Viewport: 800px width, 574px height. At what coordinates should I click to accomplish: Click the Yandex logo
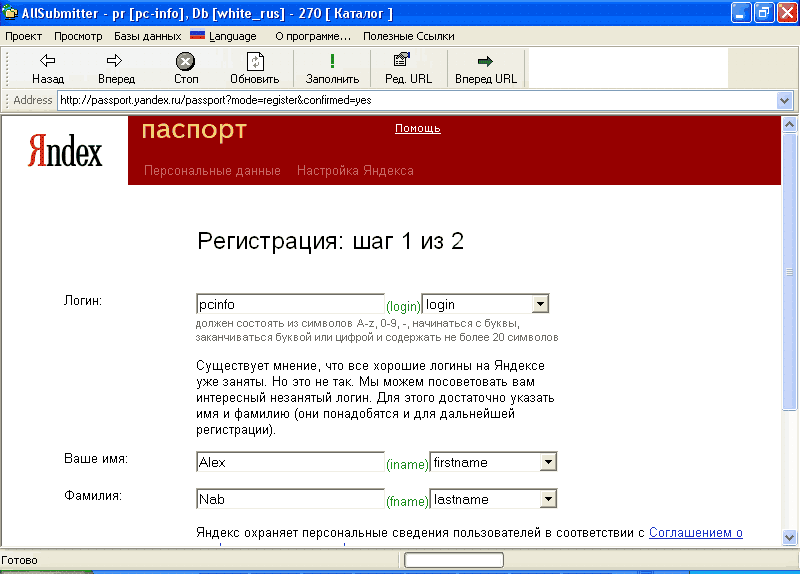pos(65,151)
